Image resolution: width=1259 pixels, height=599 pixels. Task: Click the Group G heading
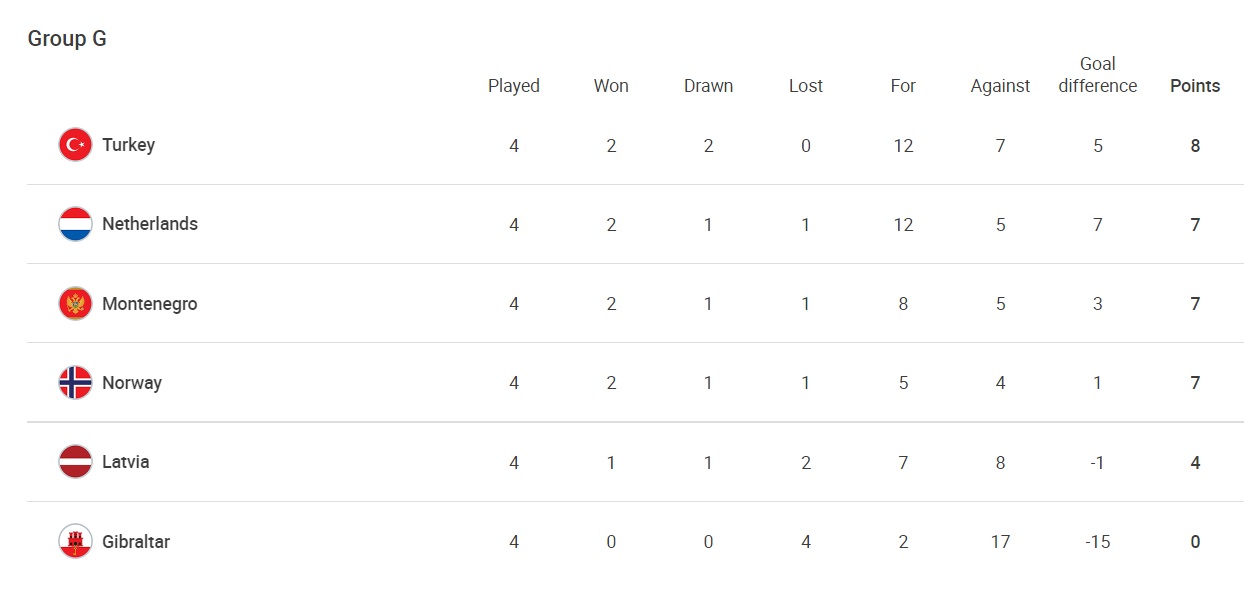point(67,39)
